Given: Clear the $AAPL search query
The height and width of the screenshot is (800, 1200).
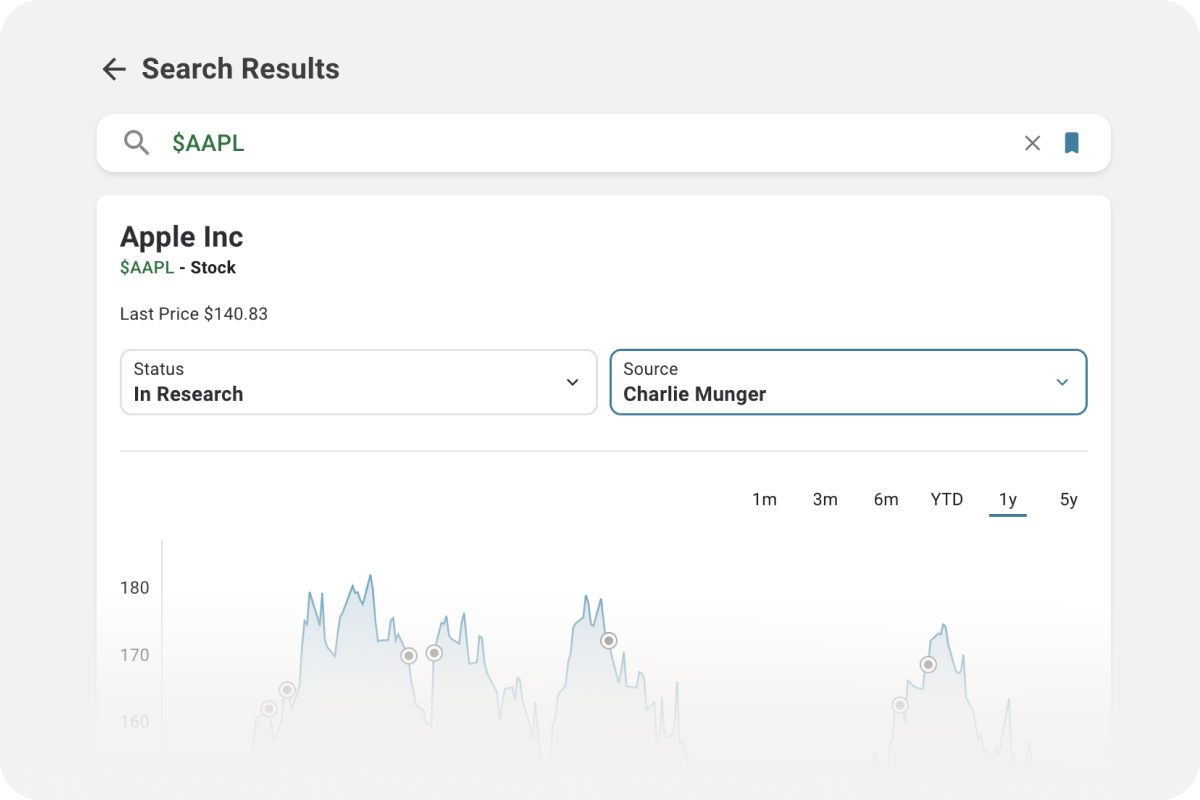Looking at the screenshot, I should point(1032,143).
